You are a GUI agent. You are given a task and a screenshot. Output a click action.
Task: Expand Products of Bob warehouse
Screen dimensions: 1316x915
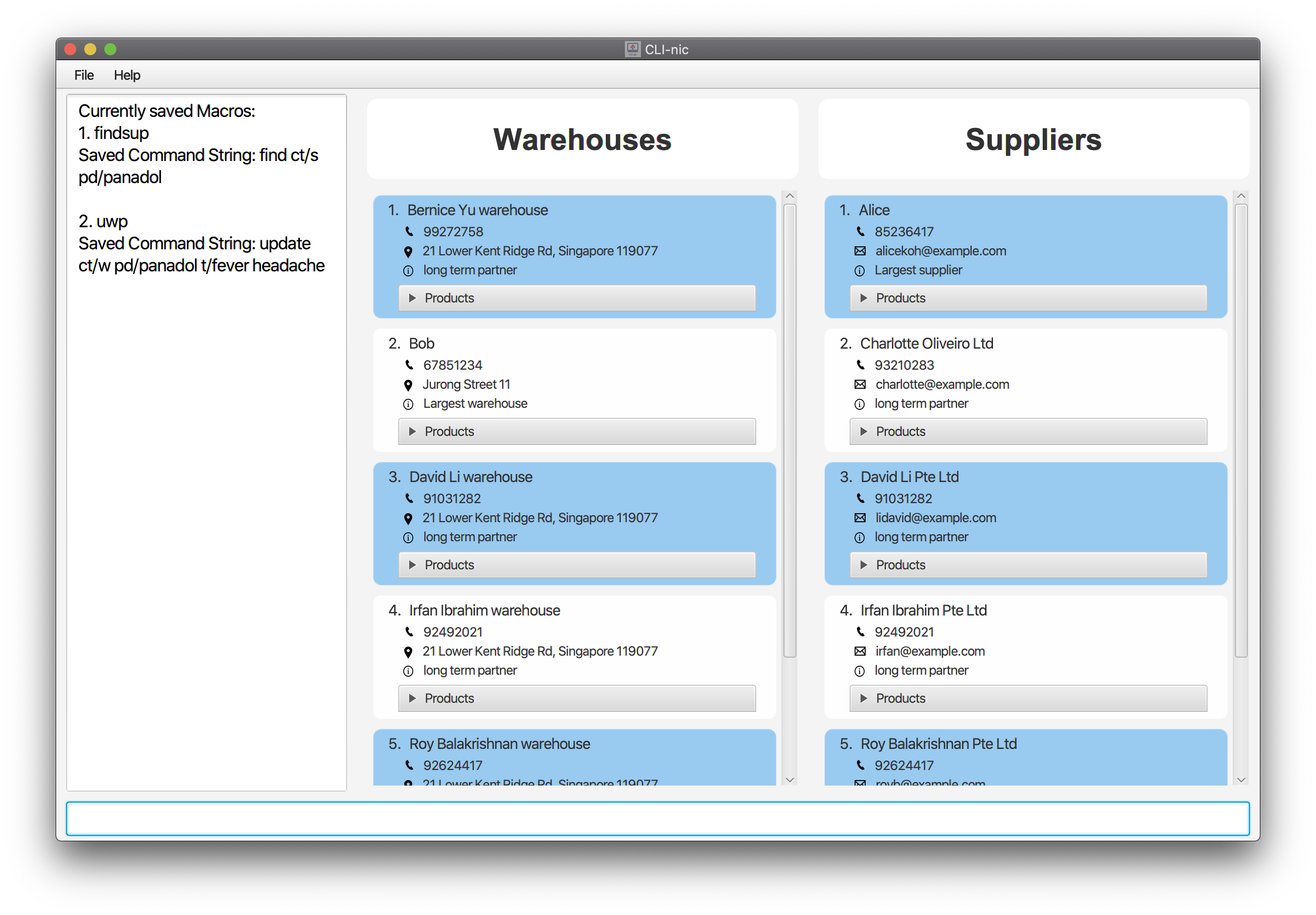pos(577,432)
